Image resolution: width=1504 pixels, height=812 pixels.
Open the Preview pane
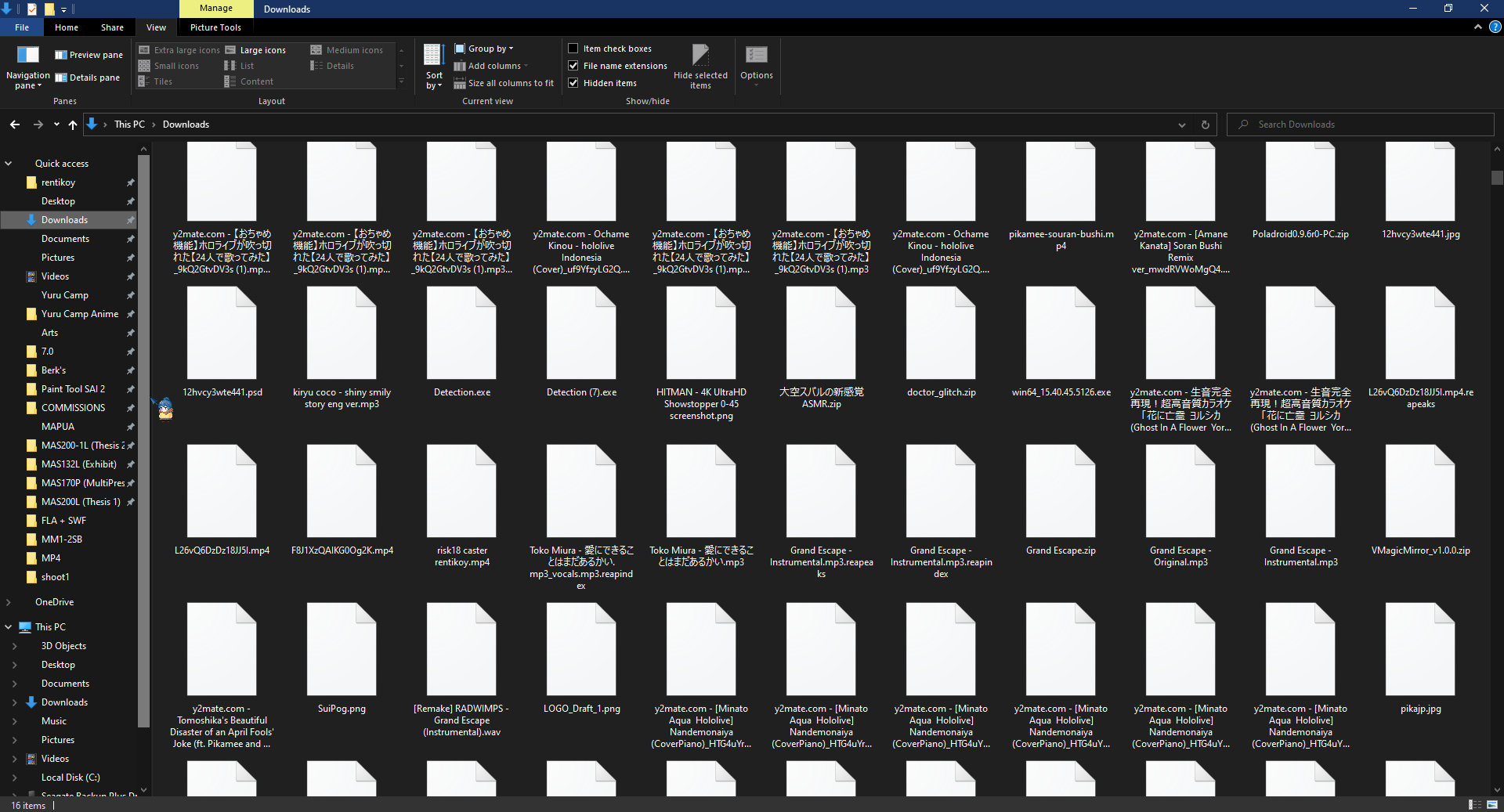(x=88, y=54)
